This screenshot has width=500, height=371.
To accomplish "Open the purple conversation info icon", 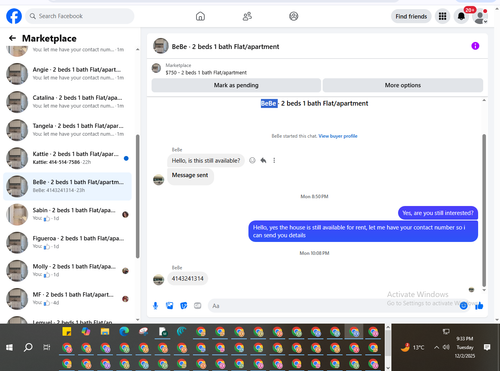I will pyautogui.click(x=475, y=46).
